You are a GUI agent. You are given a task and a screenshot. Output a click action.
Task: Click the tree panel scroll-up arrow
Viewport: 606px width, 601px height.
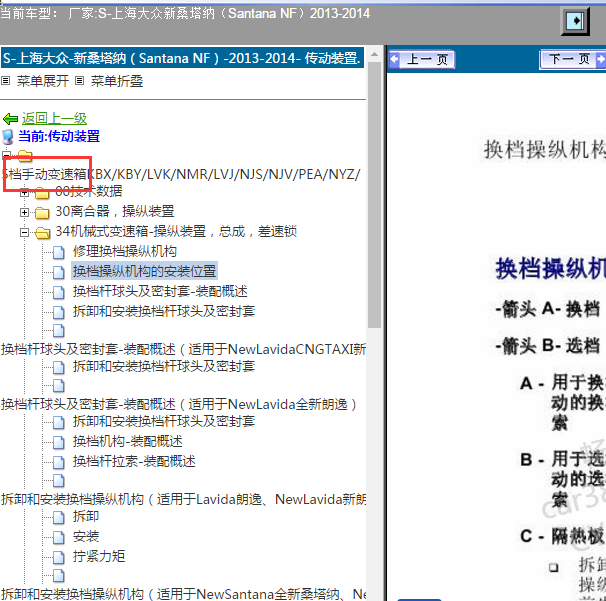click(374, 54)
